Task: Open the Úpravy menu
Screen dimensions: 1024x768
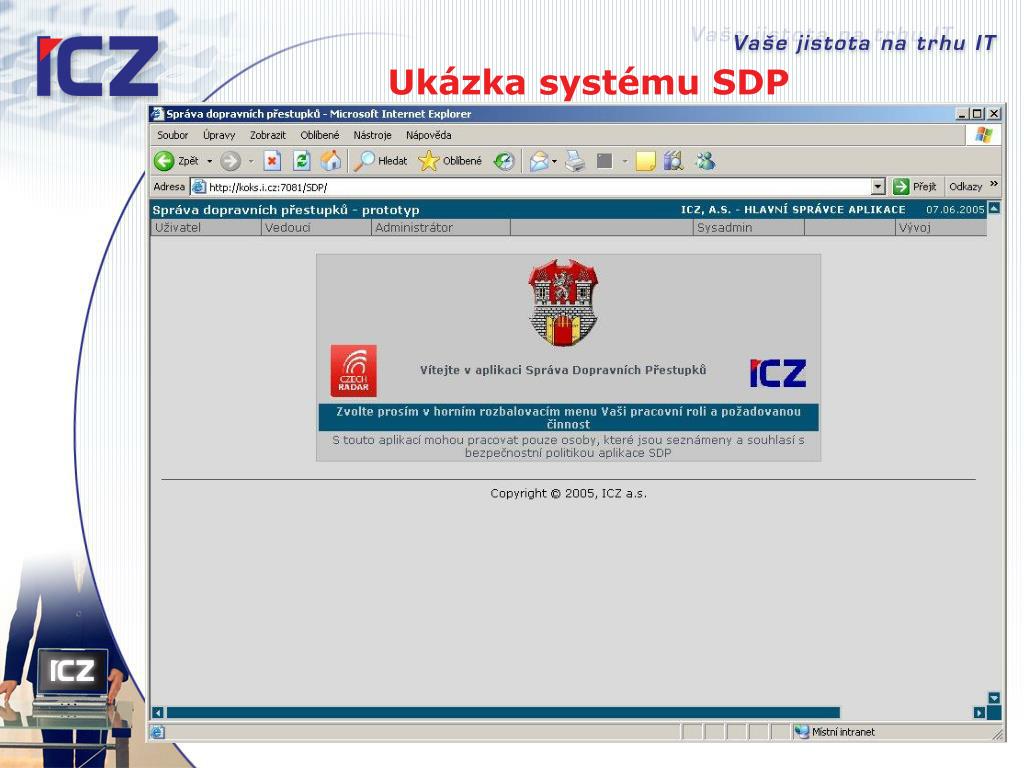Action: point(219,135)
